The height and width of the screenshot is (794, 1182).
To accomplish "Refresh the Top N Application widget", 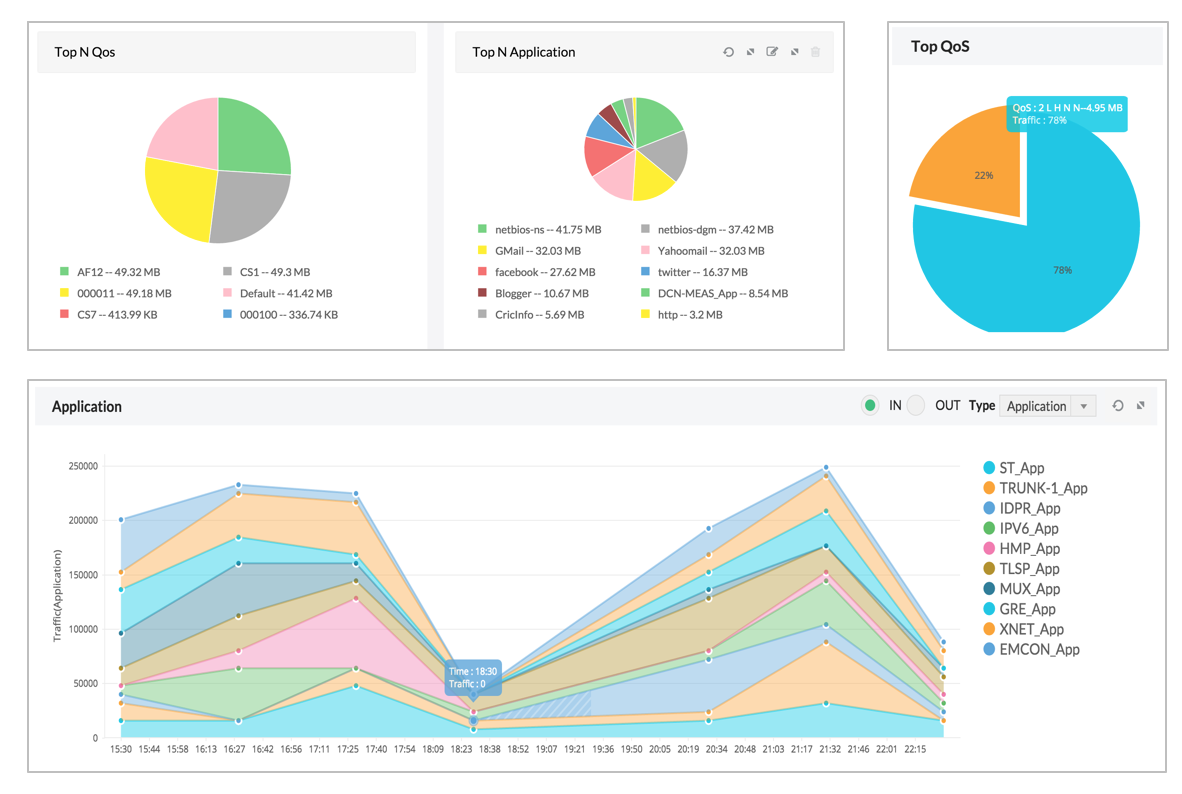I will (x=728, y=52).
